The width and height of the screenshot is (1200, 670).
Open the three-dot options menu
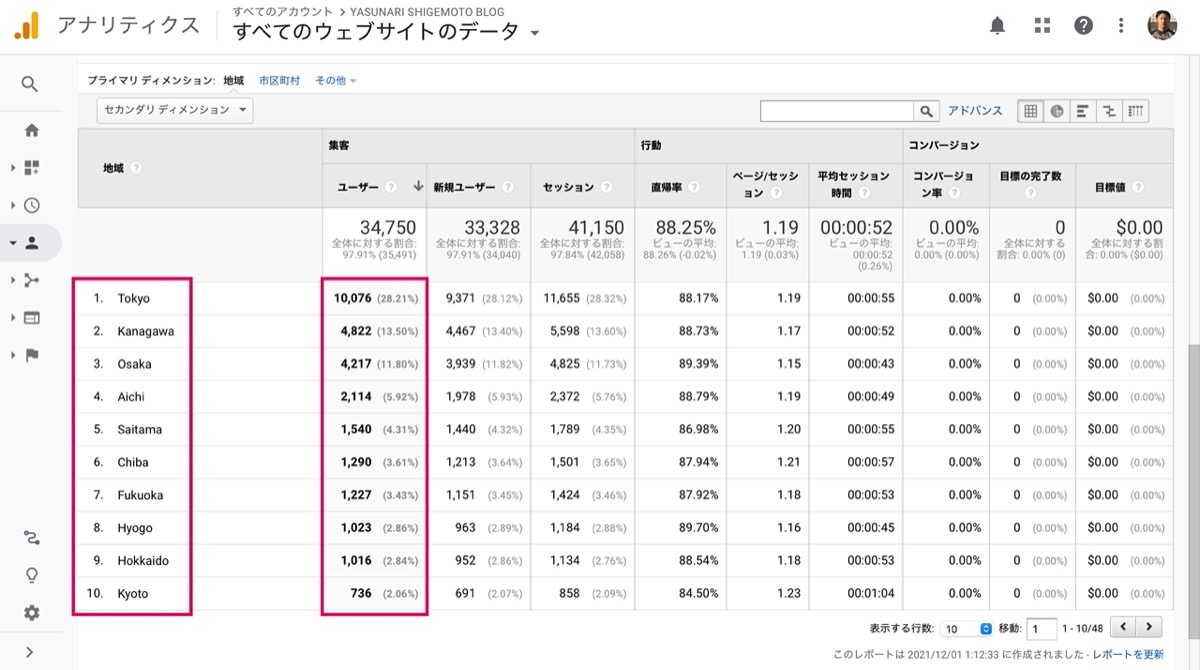1122,26
